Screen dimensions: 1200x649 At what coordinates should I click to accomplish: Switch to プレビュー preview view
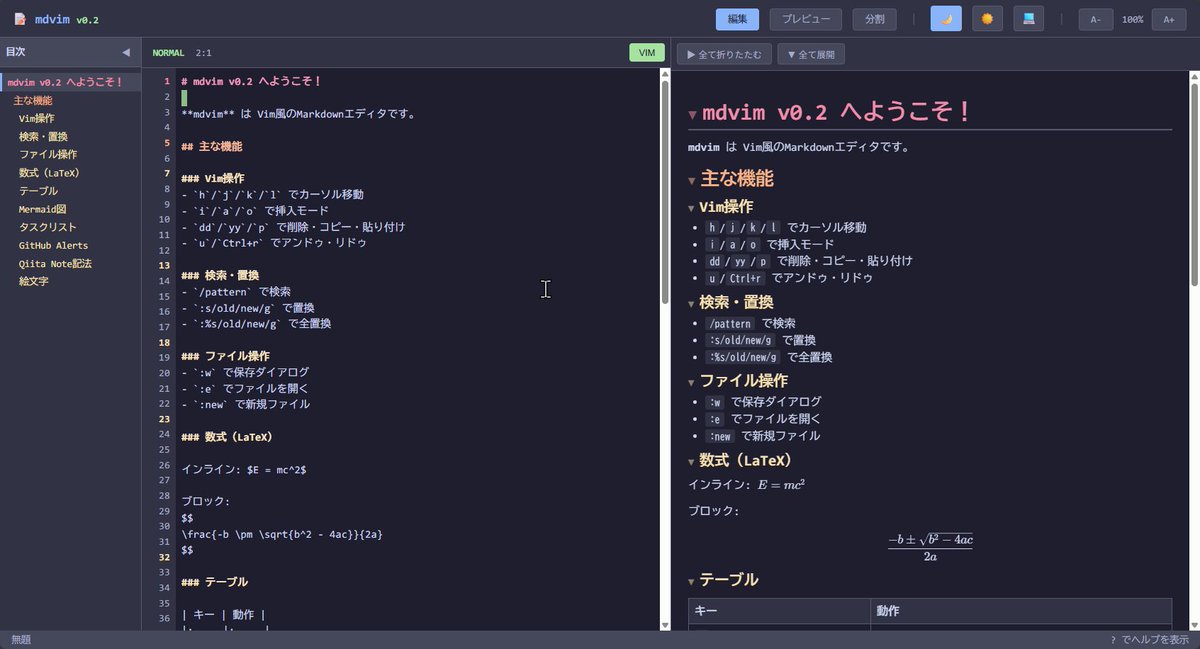(806, 19)
